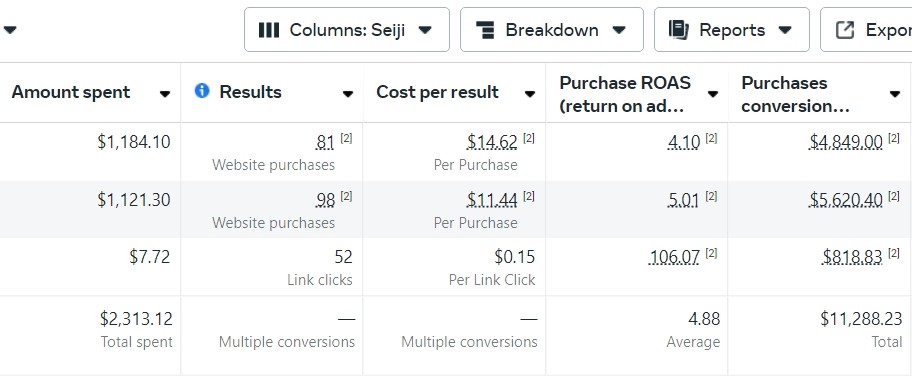912x378 pixels.
Task: Open Purchases conversion column header arrow
Action: point(895,94)
